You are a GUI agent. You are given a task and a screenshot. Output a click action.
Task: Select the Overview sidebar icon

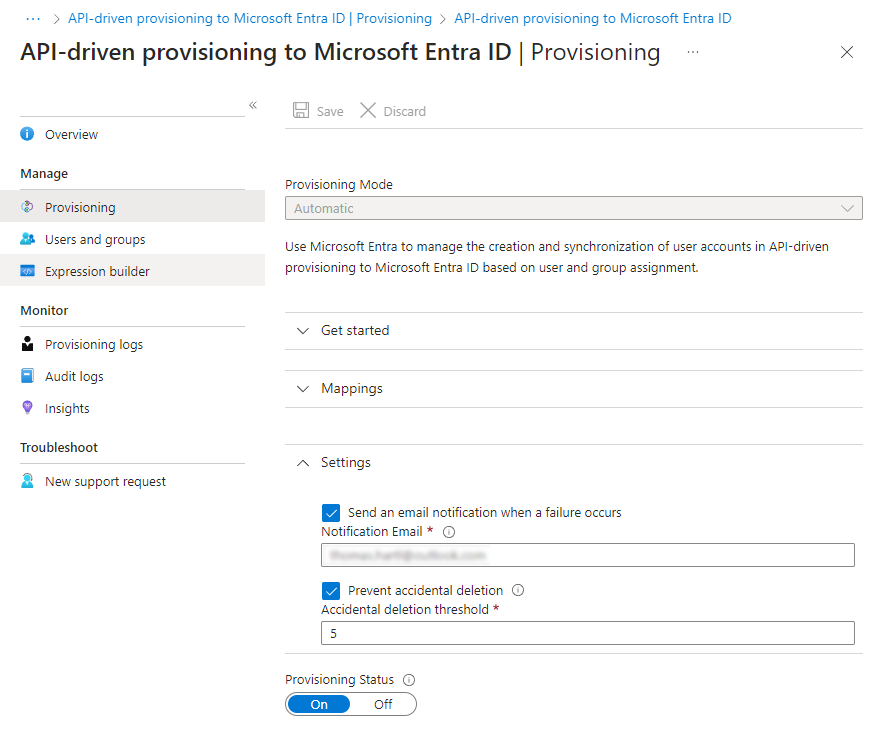[x=25, y=134]
